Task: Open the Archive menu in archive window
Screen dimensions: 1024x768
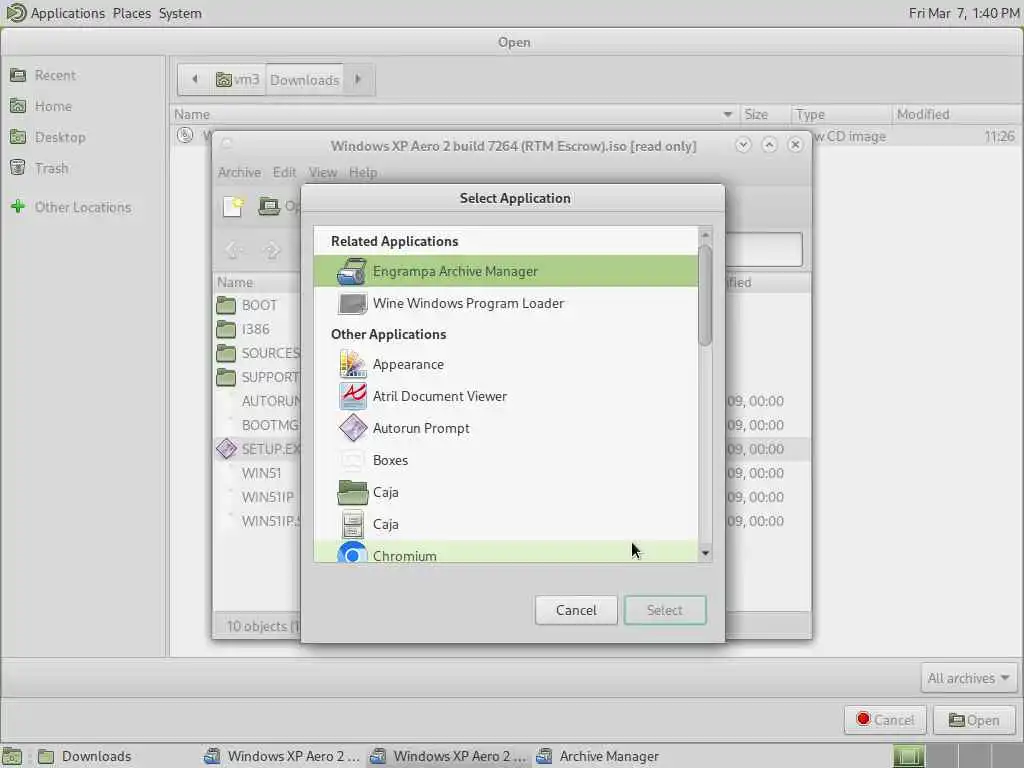Action: pyautogui.click(x=240, y=172)
